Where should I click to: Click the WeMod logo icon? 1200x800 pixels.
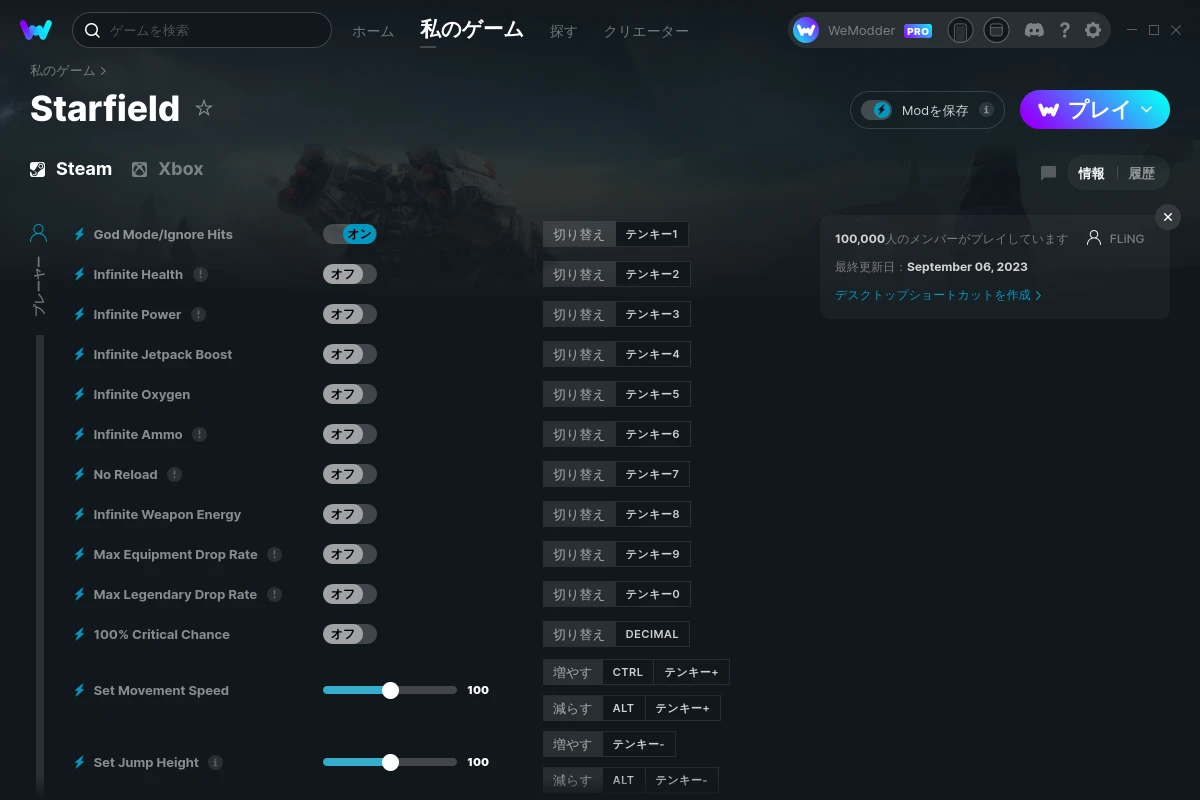(36, 30)
